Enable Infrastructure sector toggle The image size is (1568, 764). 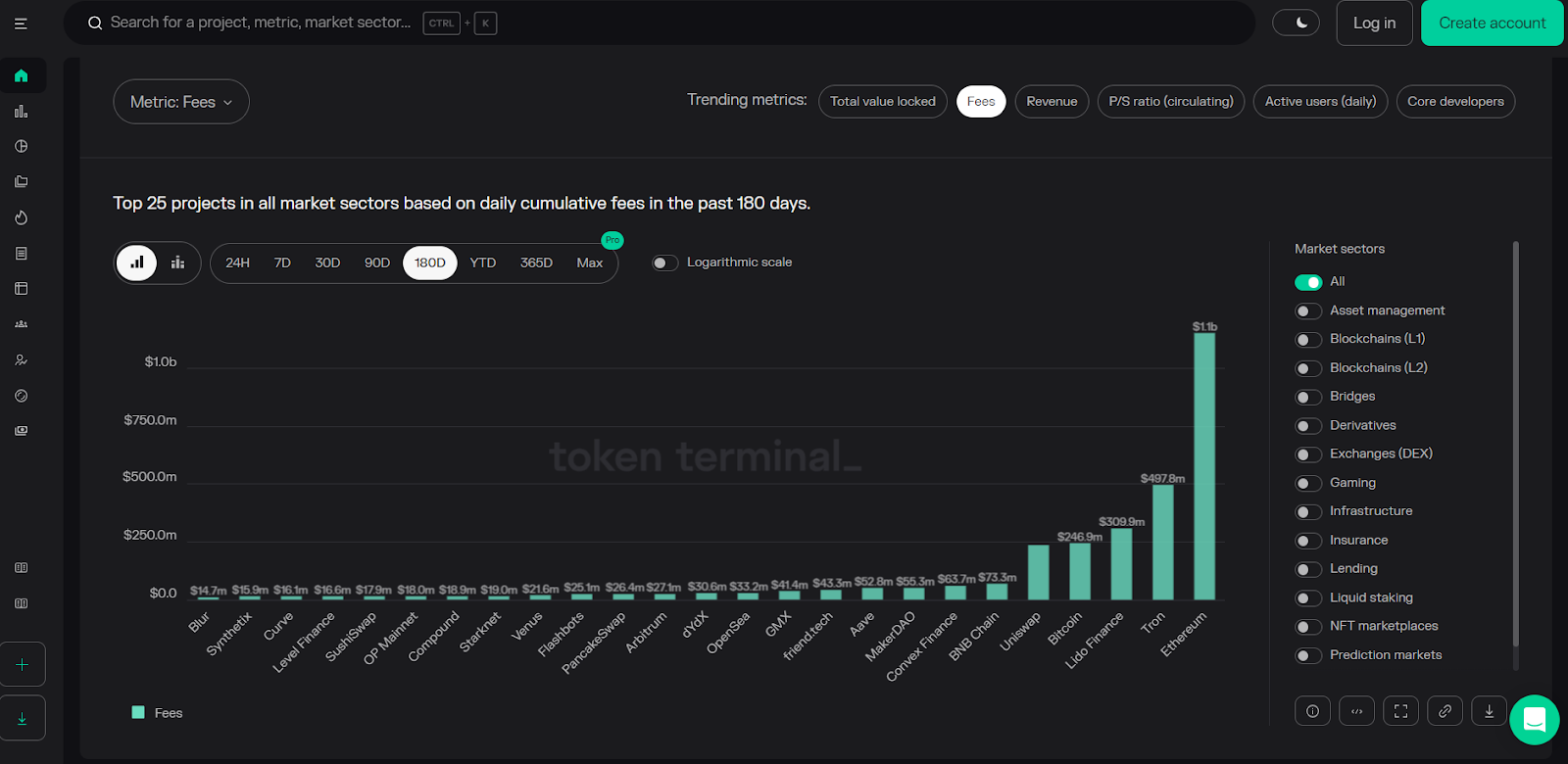coord(1308,511)
